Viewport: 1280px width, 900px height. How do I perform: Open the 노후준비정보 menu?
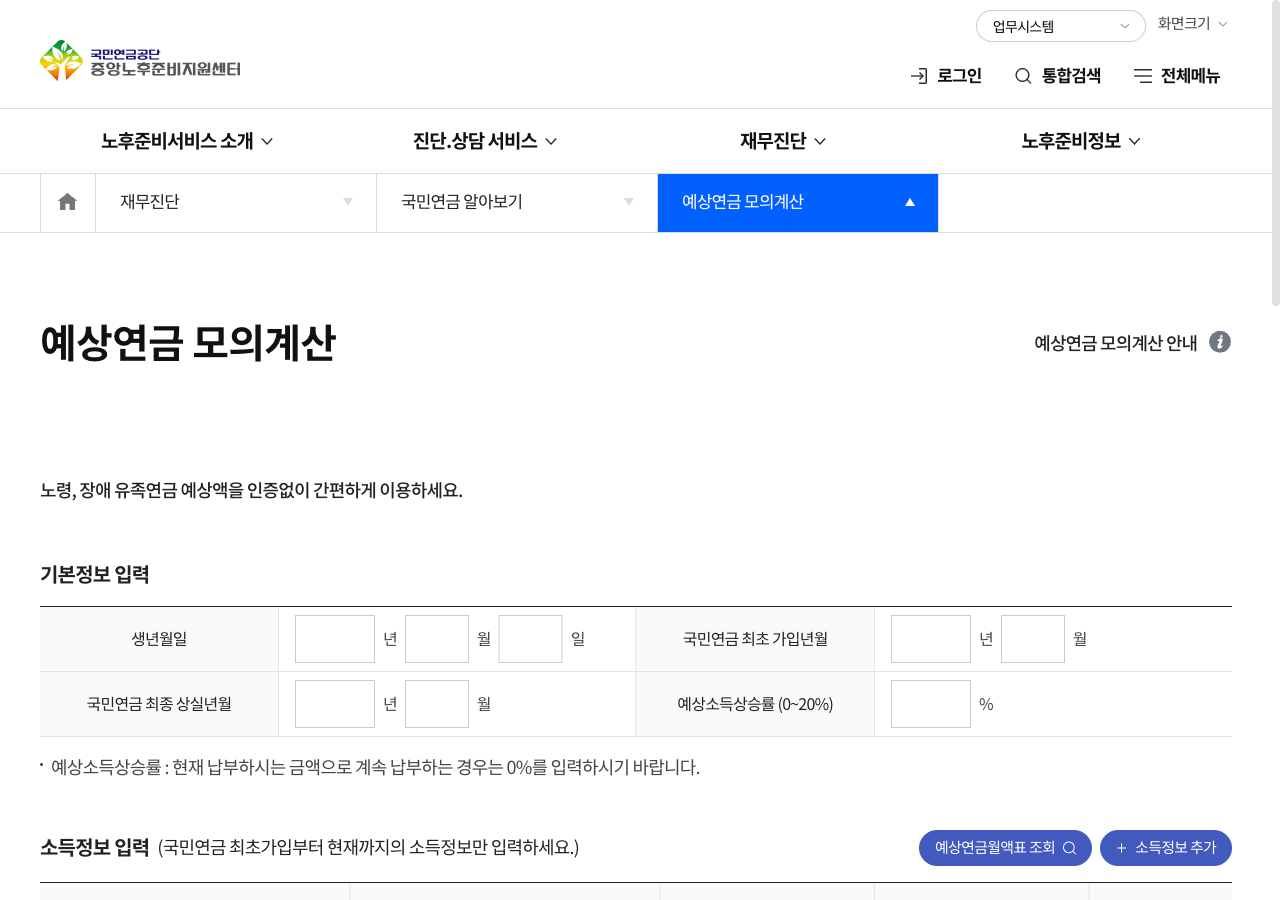click(x=1081, y=141)
